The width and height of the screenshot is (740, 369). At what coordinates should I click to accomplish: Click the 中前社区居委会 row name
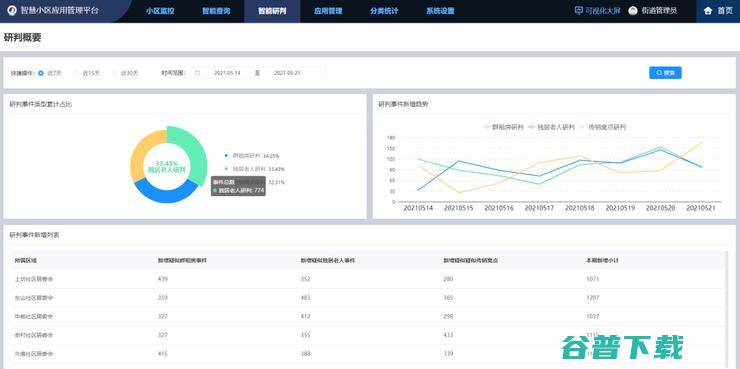click(x=34, y=317)
